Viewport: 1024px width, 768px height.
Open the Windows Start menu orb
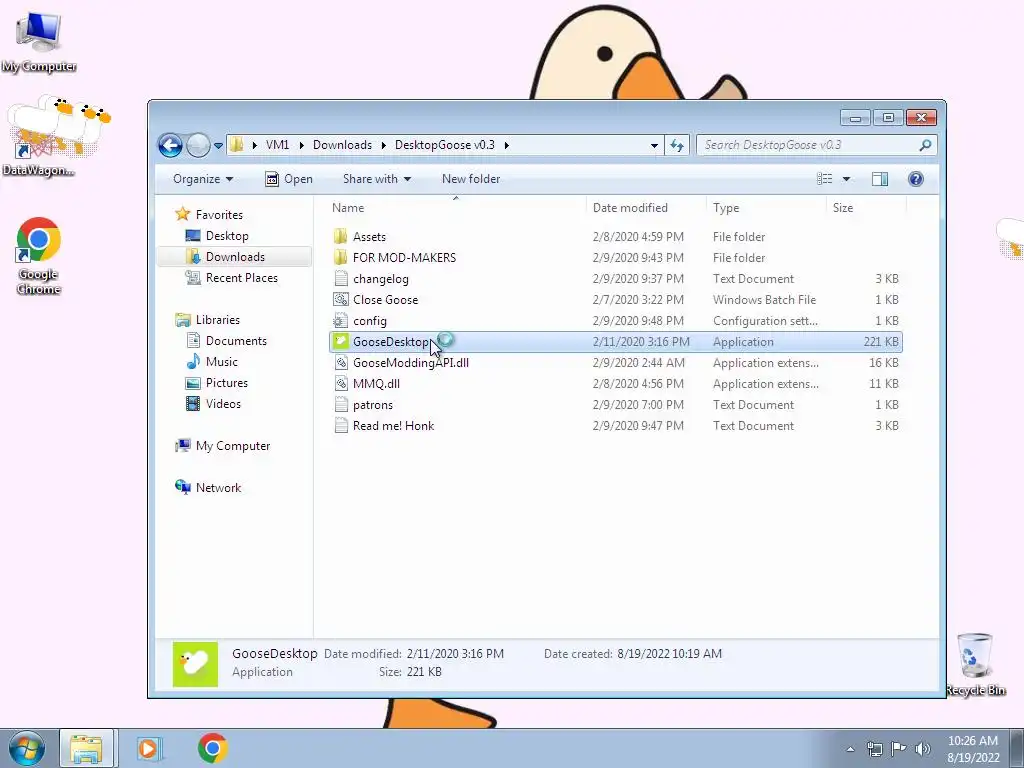(x=27, y=748)
